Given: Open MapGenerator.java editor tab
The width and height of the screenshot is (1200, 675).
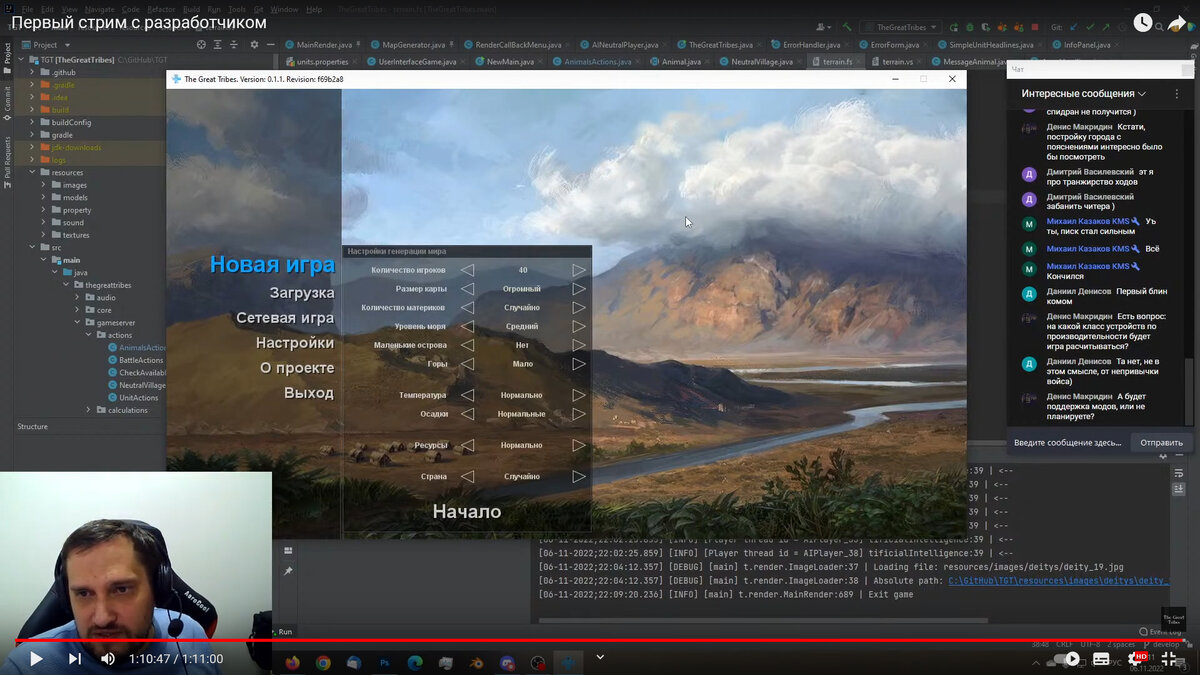Looking at the screenshot, I should [411, 45].
